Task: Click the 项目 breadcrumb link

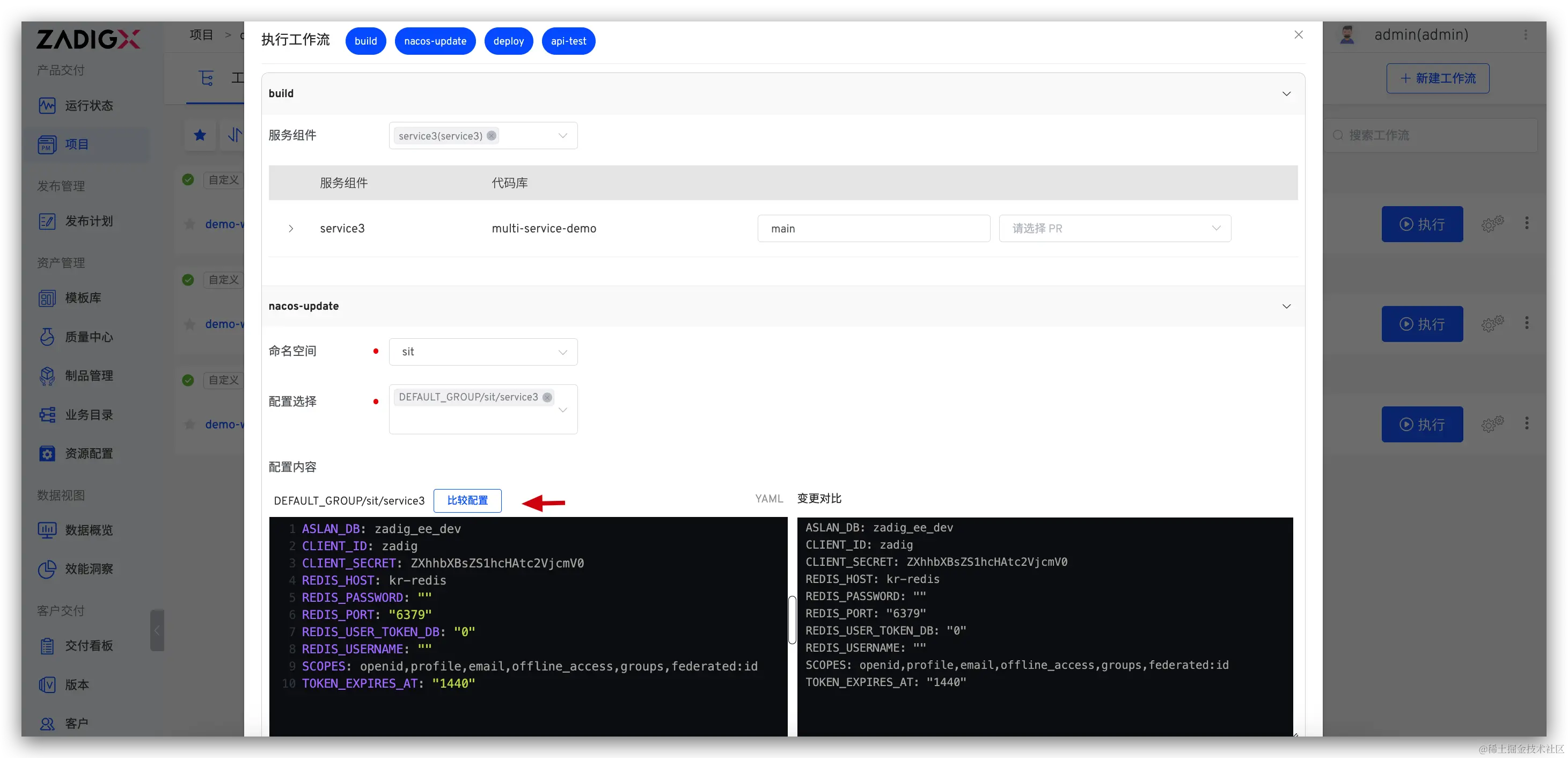Action: [x=201, y=35]
